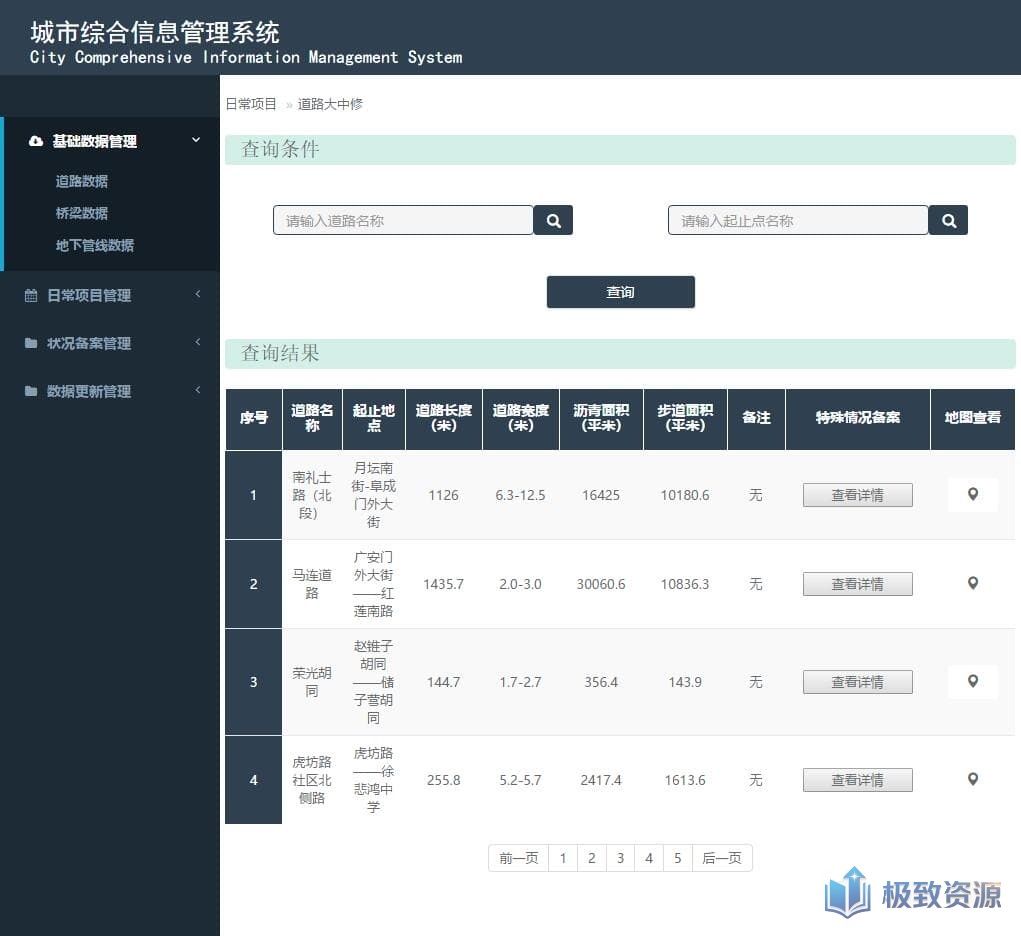The width and height of the screenshot is (1021, 936).
Task: Open map pin for 南礼士路 row
Action: [x=973, y=494]
